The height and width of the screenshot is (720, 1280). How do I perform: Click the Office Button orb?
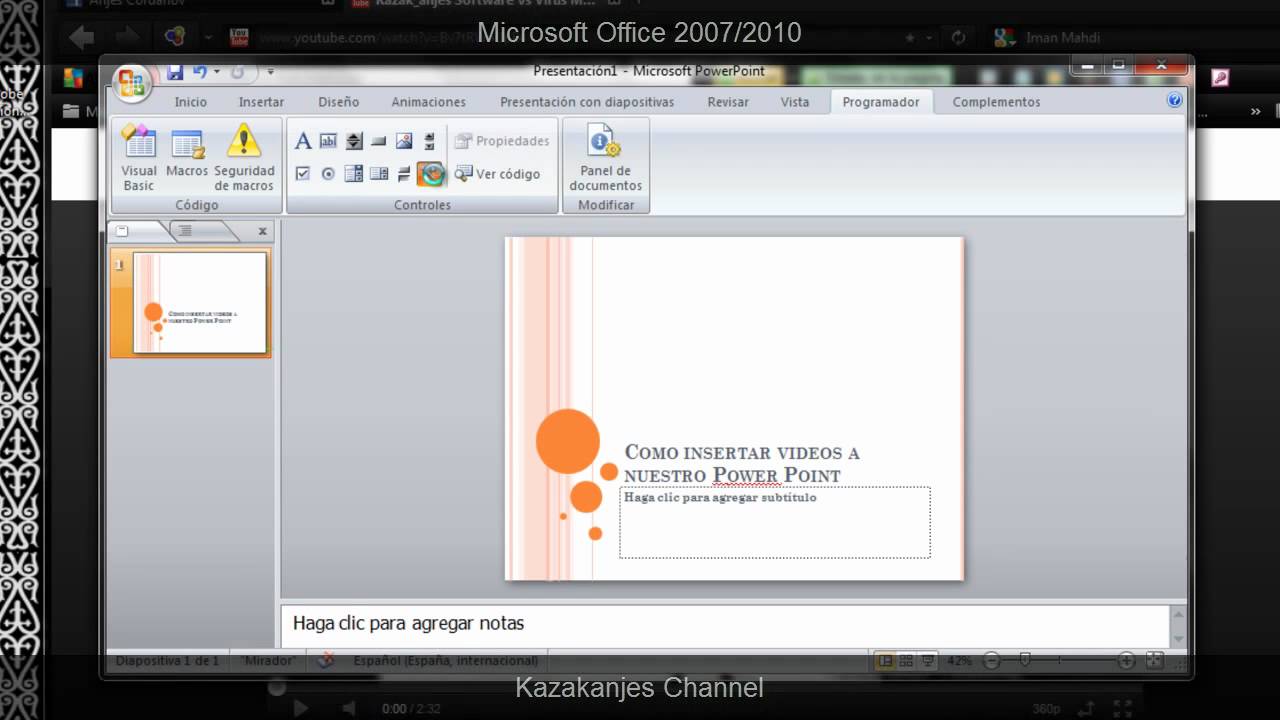[x=131, y=83]
